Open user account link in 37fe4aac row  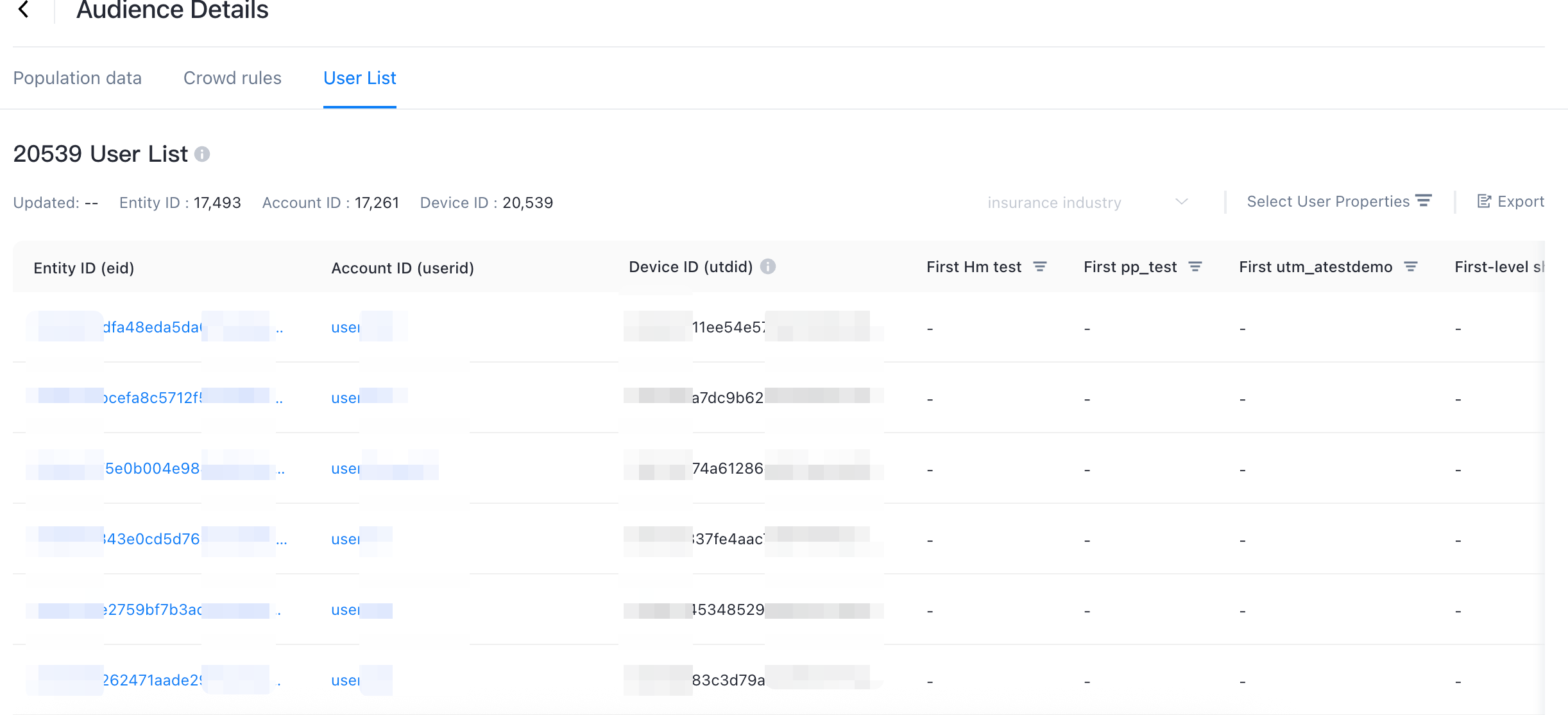pos(361,539)
